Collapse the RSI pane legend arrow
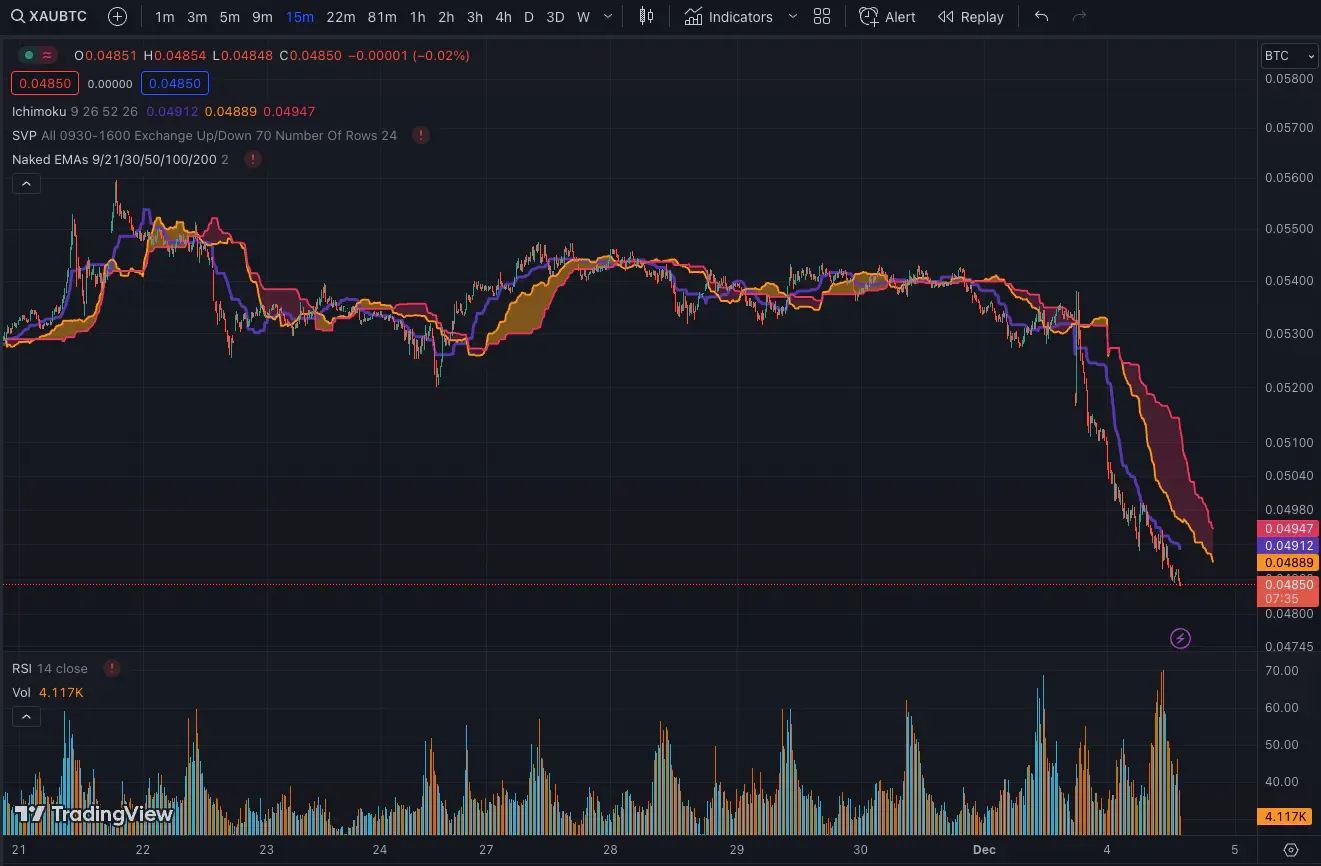The height and width of the screenshot is (866, 1321). [26, 717]
